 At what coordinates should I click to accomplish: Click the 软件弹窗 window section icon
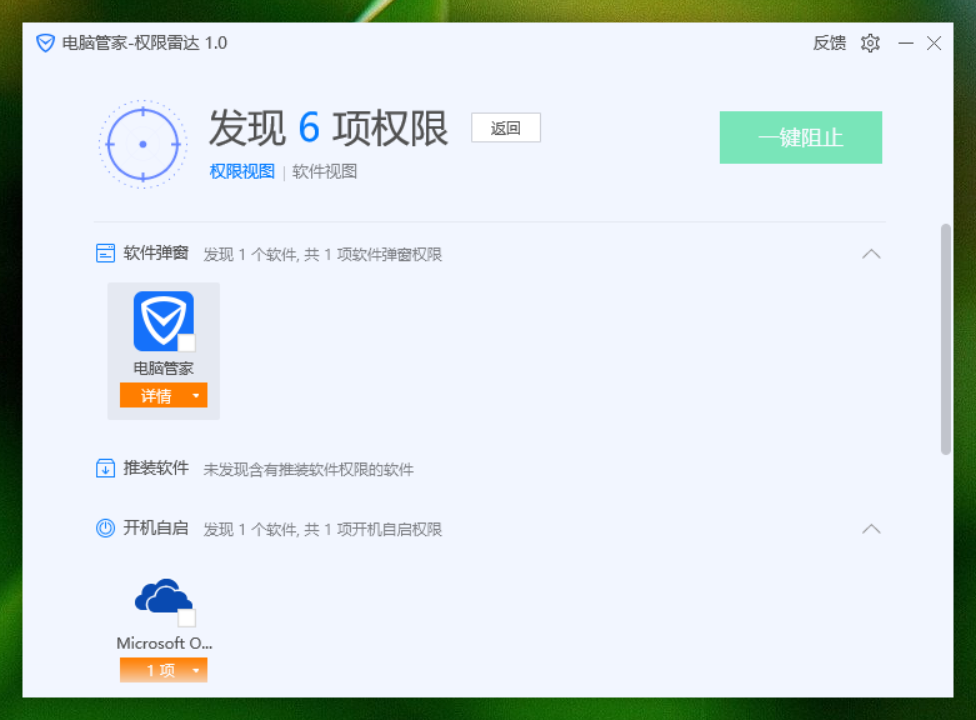tap(105, 253)
